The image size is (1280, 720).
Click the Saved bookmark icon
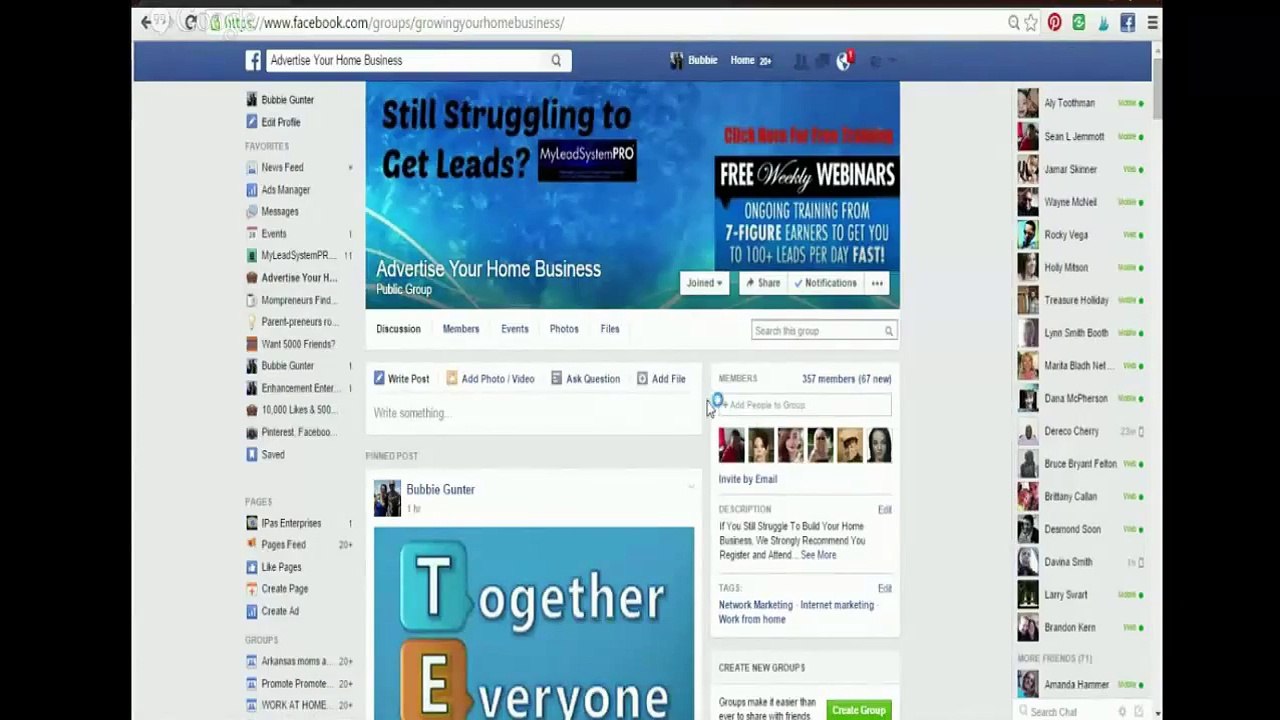252,455
